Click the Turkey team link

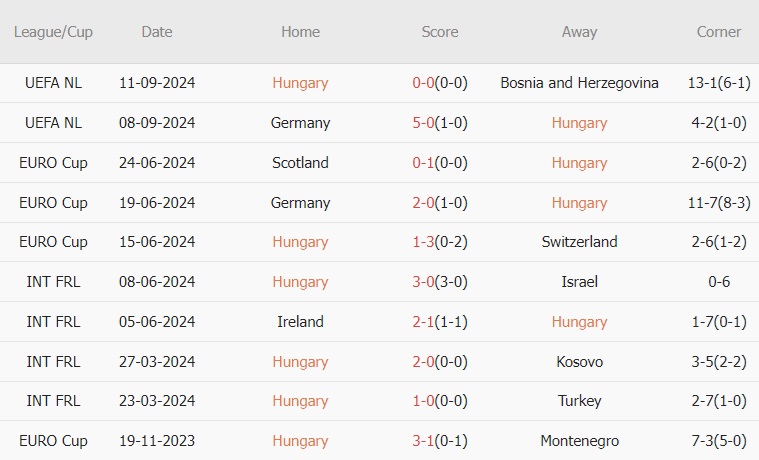(579, 401)
